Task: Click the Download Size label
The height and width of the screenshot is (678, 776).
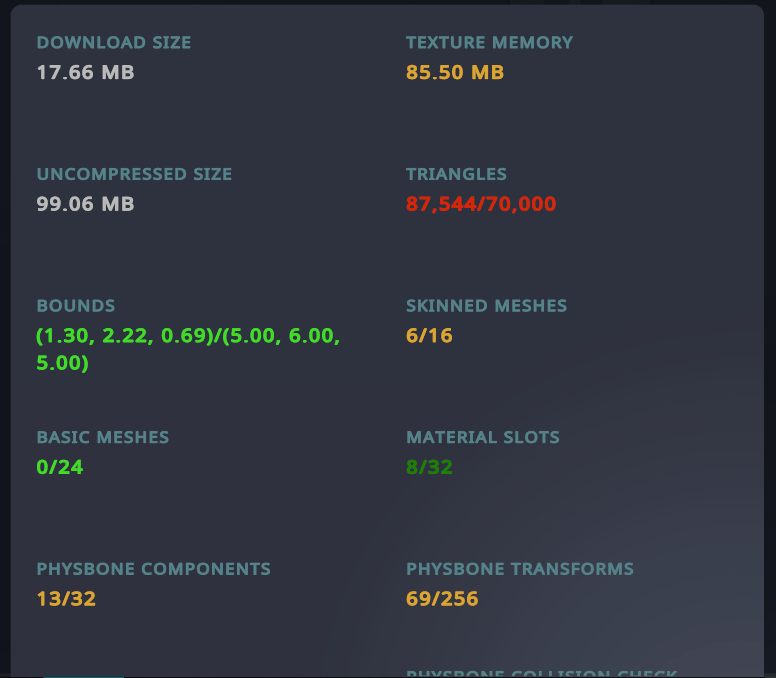Action: point(113,43)
